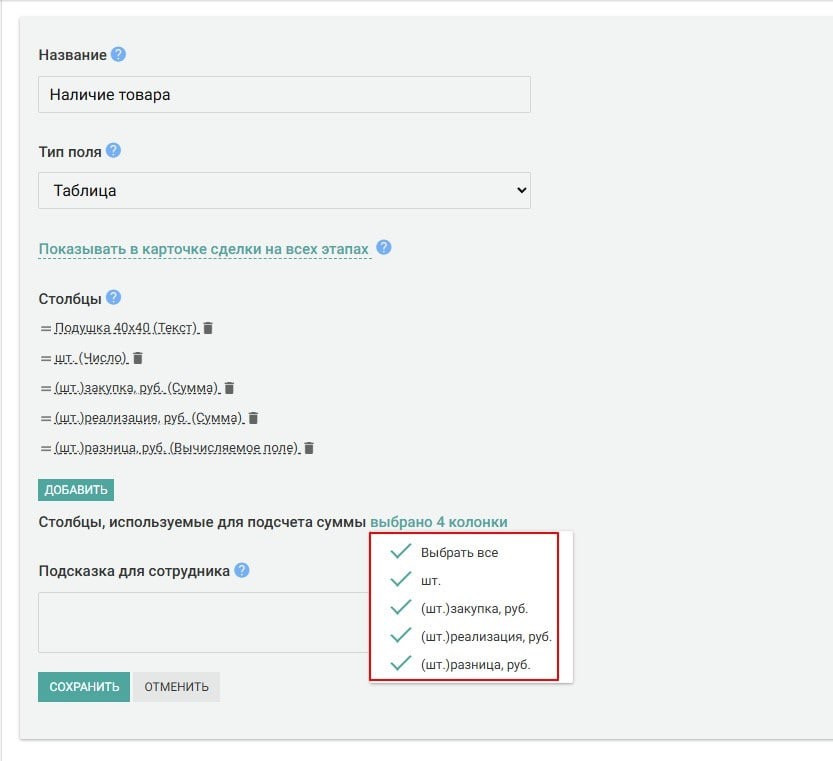Screen dimensions: 833x761
Task: Click help icon next to Столбцы
Action: point(113,297)
